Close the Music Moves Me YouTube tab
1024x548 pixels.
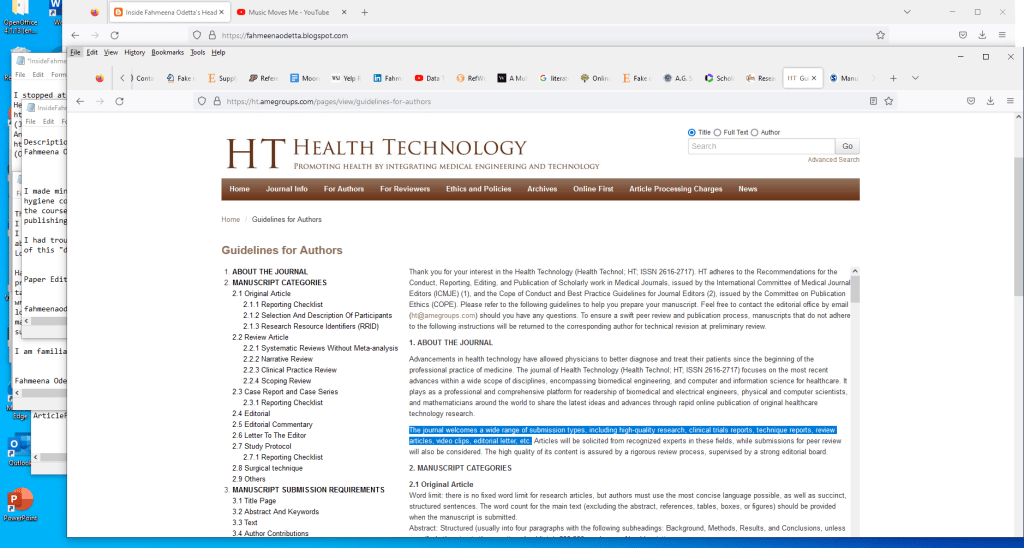point(344,12)
